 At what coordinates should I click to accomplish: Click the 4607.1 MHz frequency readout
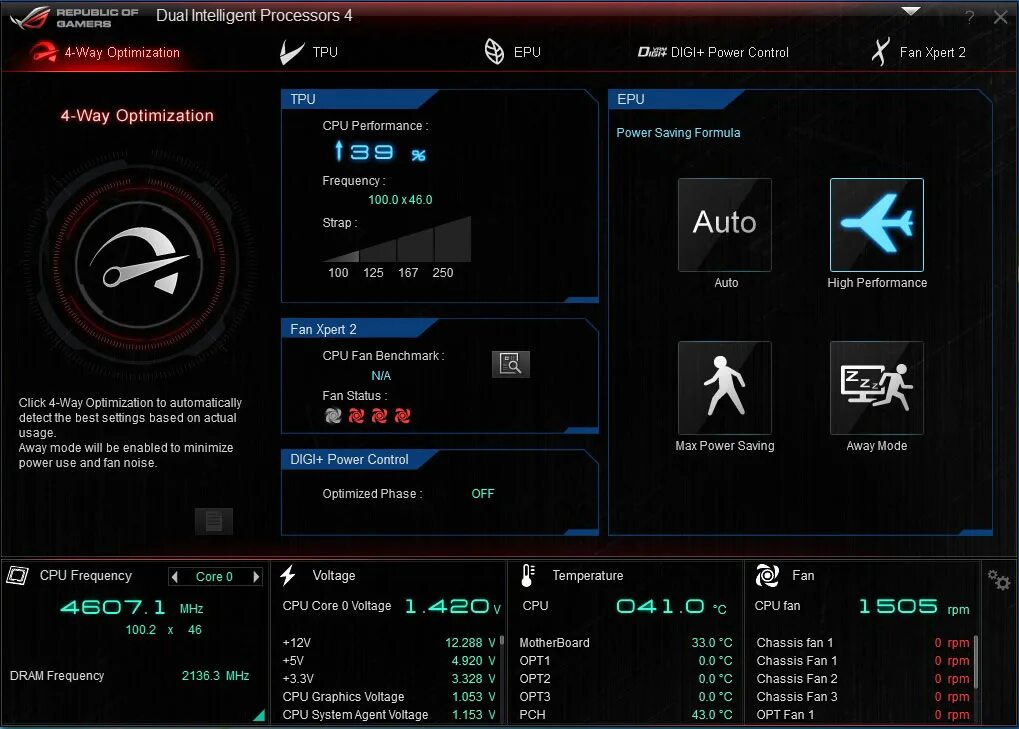[x=132, y=608]
